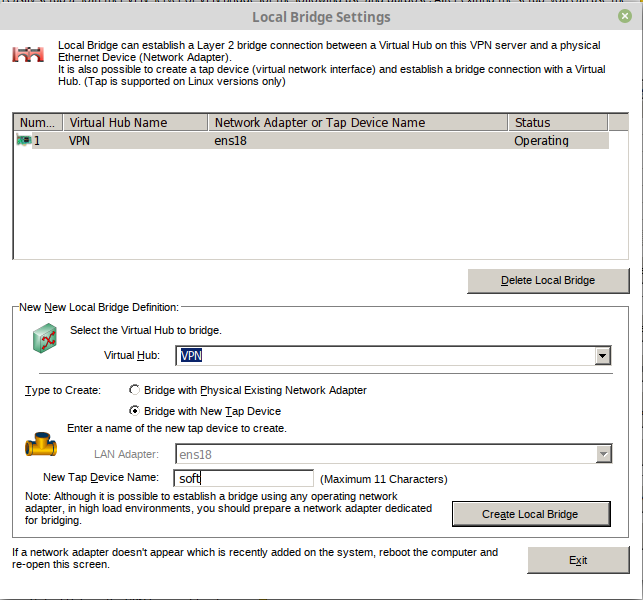This screenshot has height=600, width=643.
Task: Select Bridge with Physical Existing Network Adapter
Action: pos(134,390)
